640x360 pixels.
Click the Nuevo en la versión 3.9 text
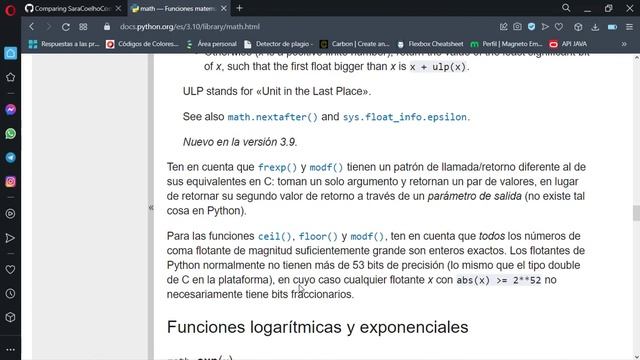(x=240, y=142)
